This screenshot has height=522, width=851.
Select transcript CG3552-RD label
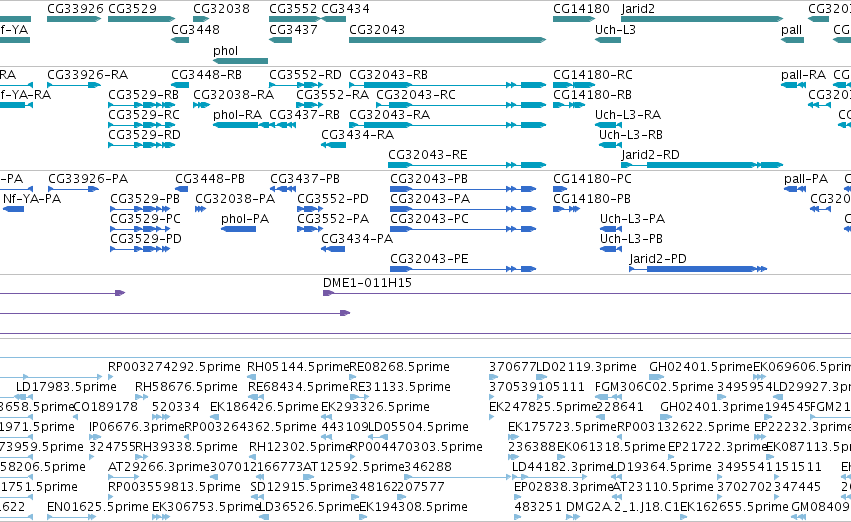click(306, 75)
